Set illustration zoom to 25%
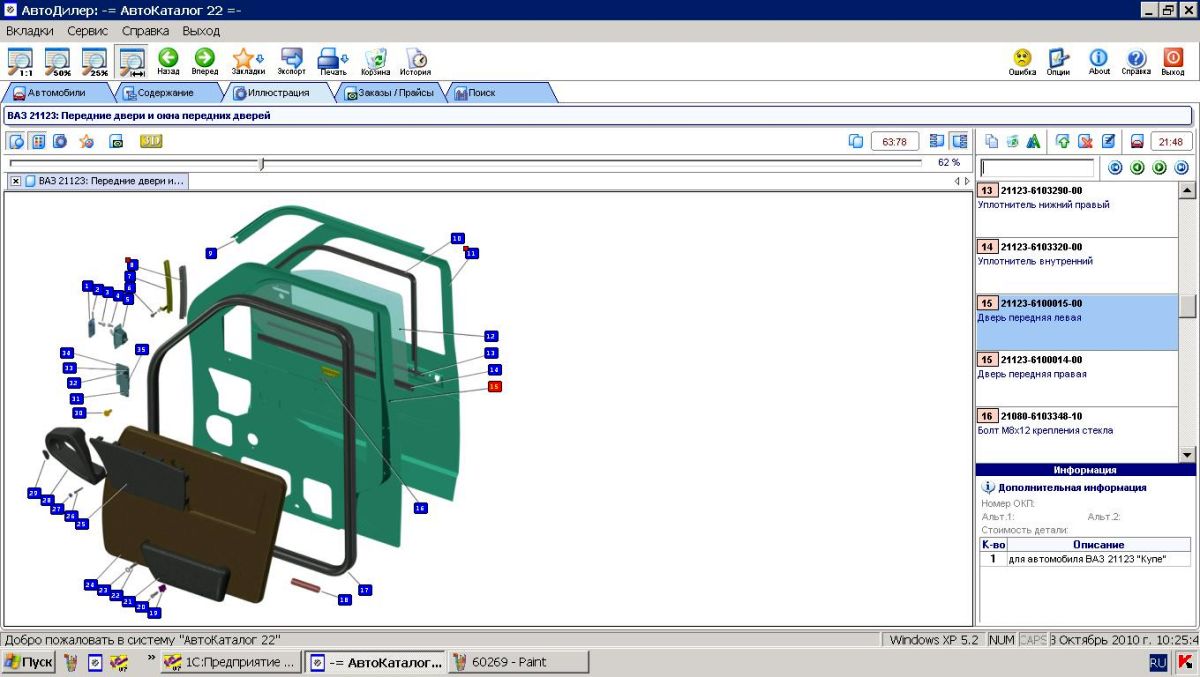The height and width of the screenshot is (677, 1200). point(94,62)
